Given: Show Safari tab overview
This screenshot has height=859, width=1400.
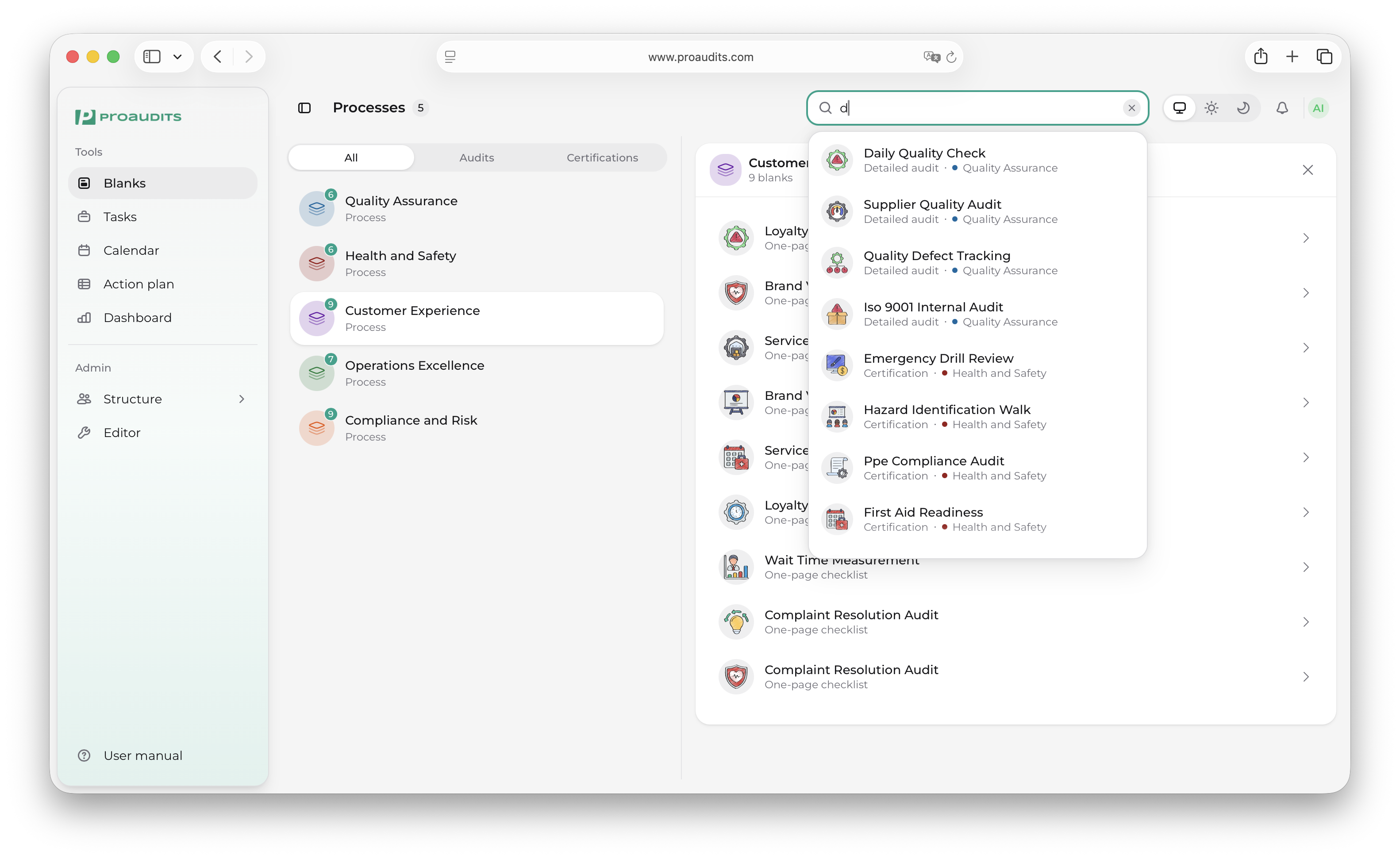Looking at the screenshot, I should pyautogui.click(x=1324, y=56).
